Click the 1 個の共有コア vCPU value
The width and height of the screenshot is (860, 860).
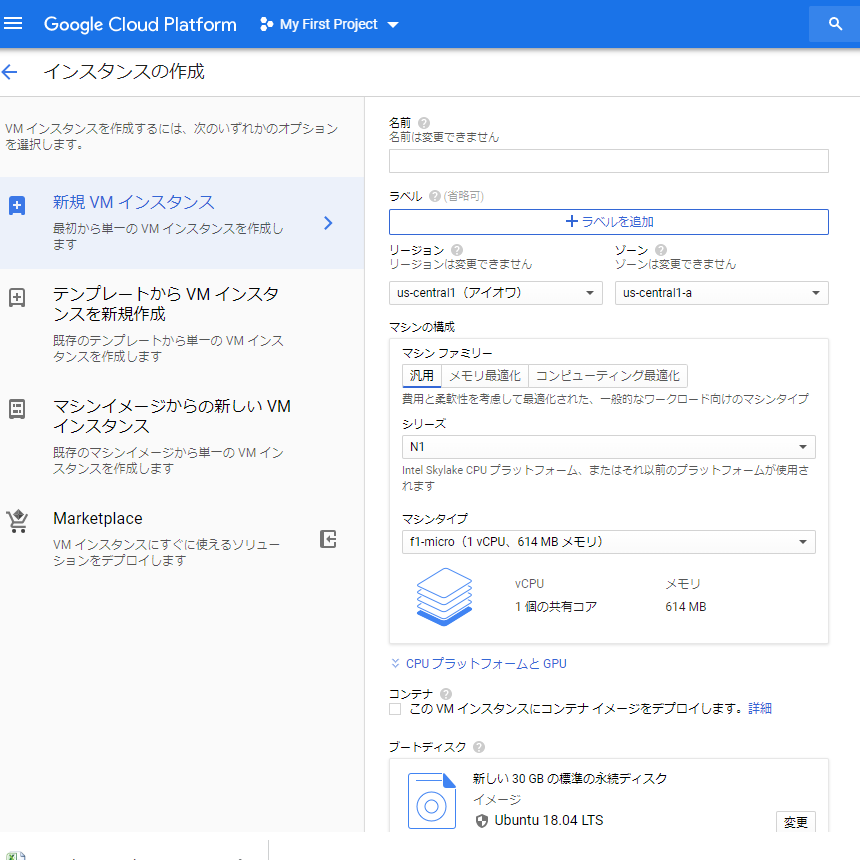click(556, 607)
